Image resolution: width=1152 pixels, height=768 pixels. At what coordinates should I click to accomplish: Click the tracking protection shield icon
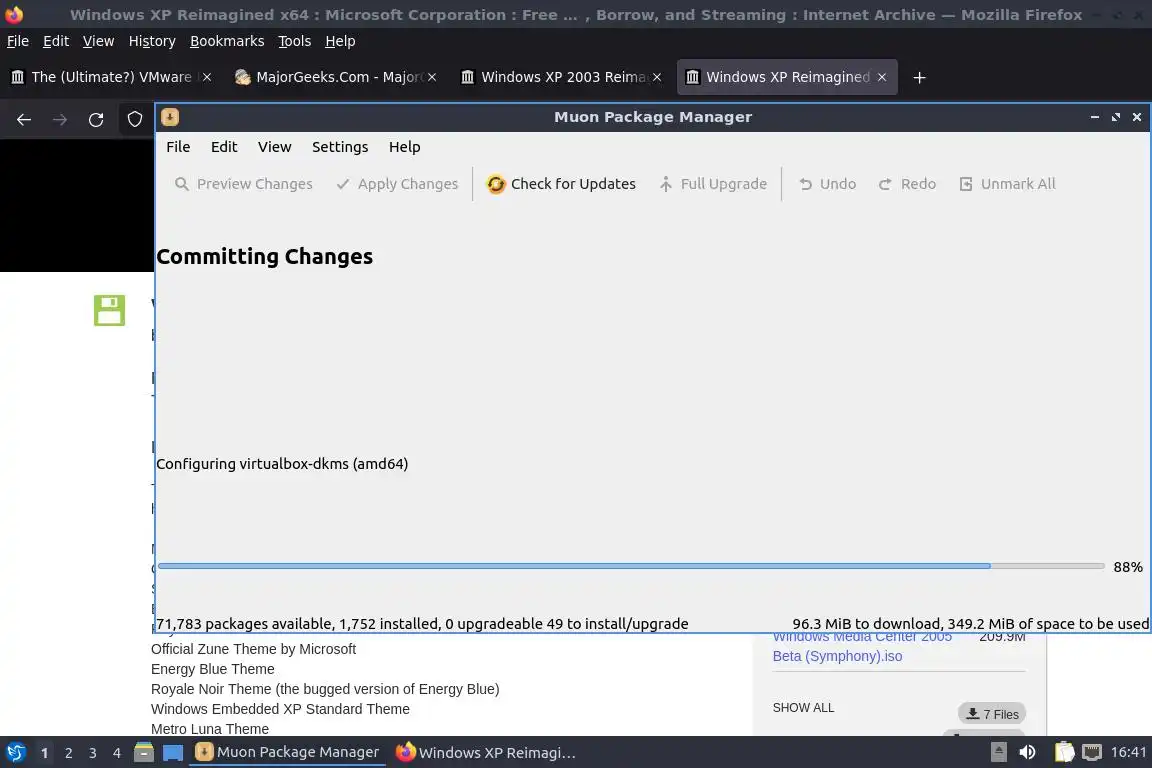pyautogui.click(x=135, y=120)
